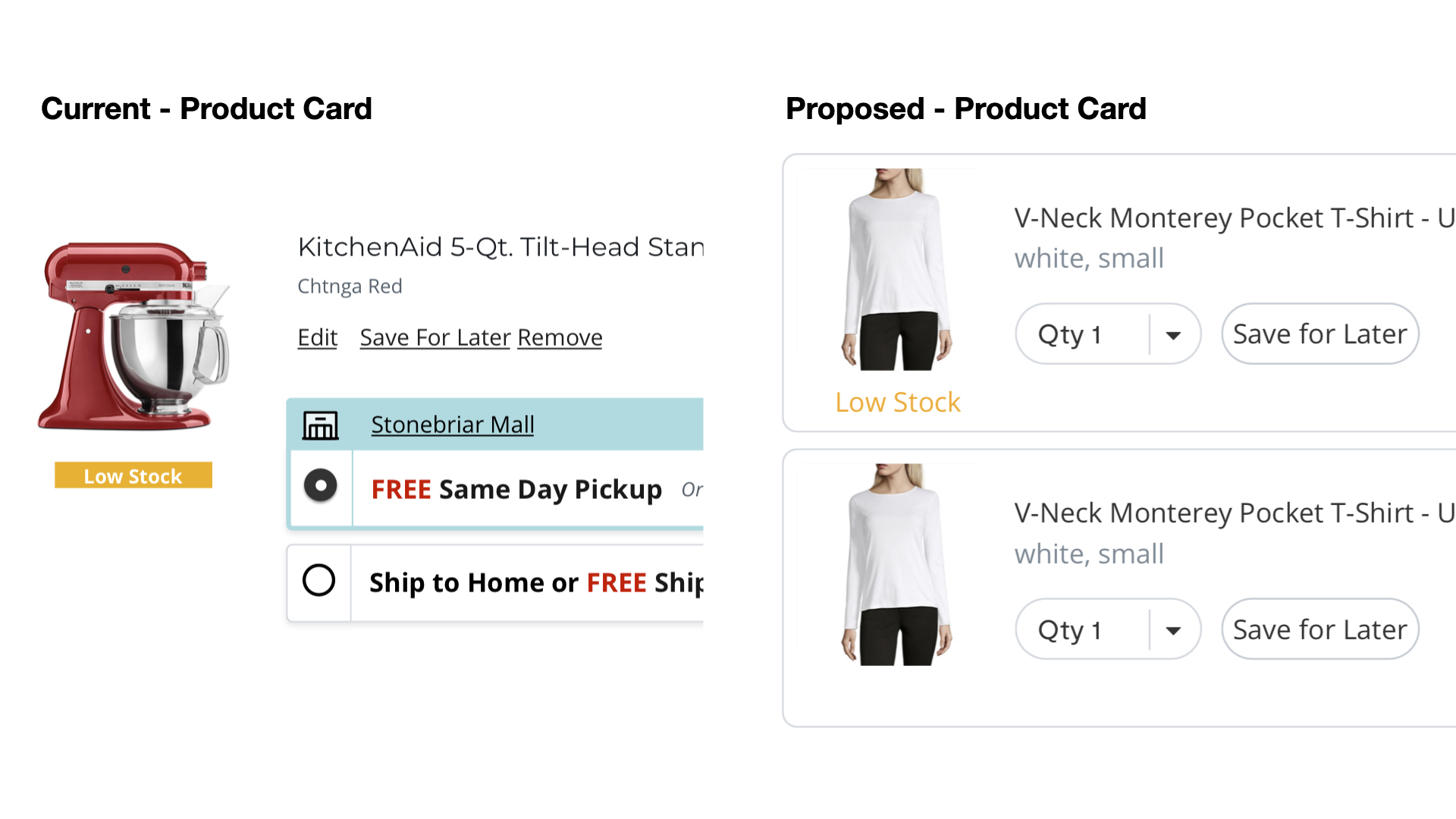Click the store building icon beside Stonebriar Mall

pyautogui.click(x=321, y=425)
